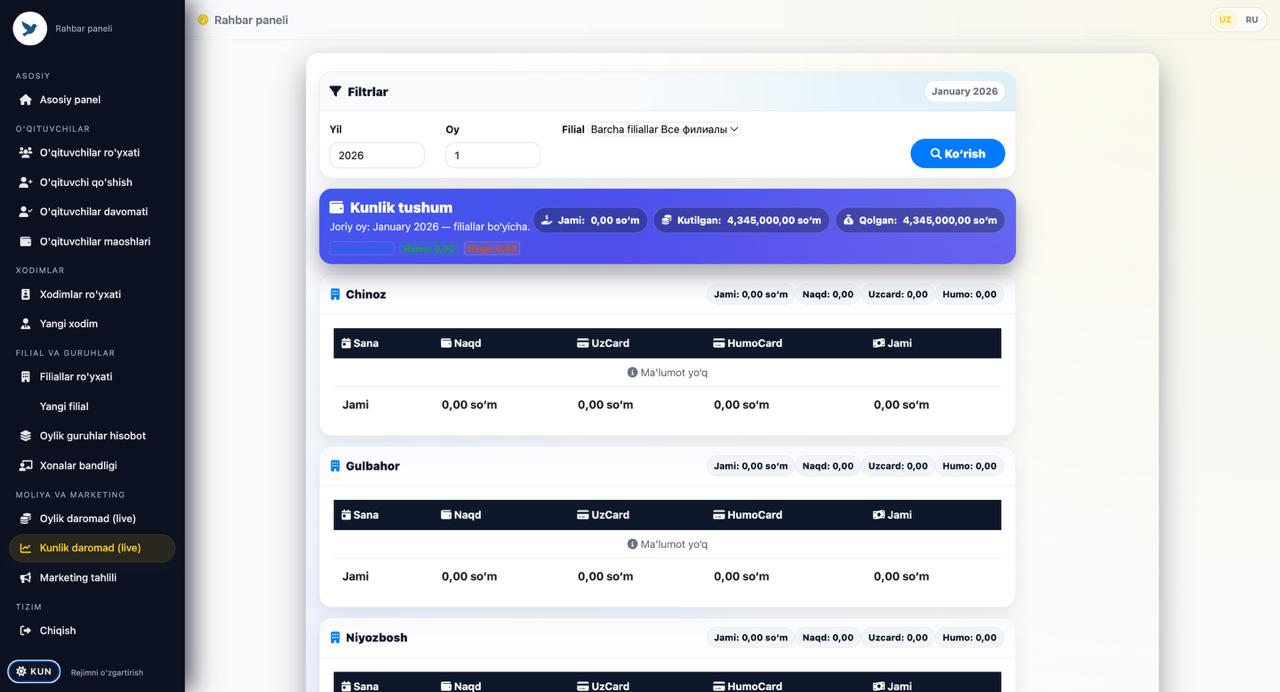Click the home icon beside Asosiy panel

[26, 100]
